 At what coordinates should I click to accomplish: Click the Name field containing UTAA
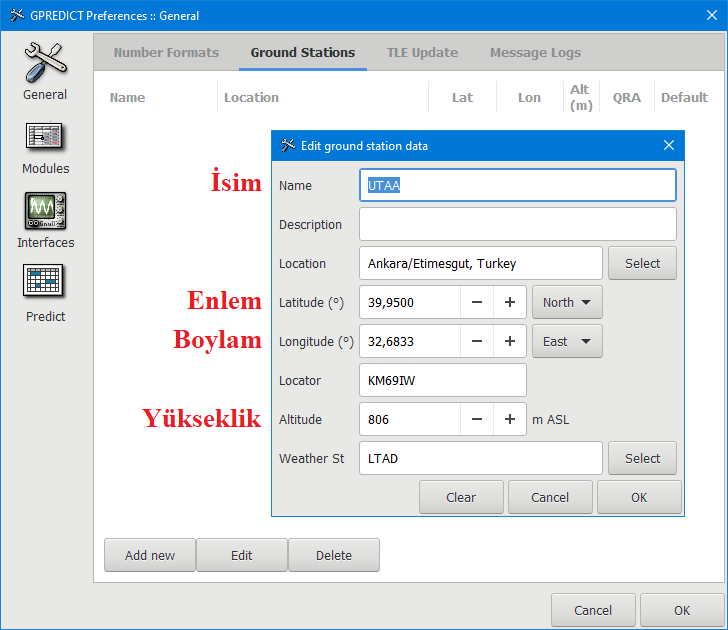pos(518,185)
